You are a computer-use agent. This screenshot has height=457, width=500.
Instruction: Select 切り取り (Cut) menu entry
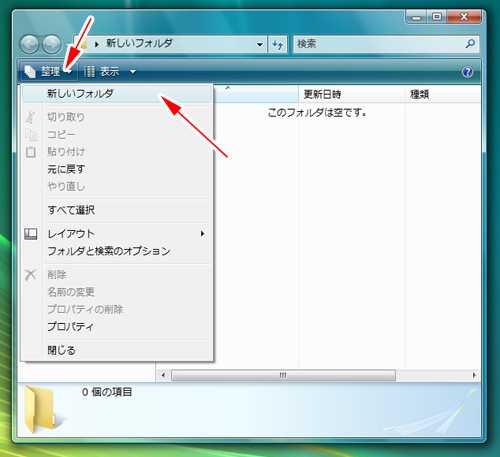click(117, 117)
